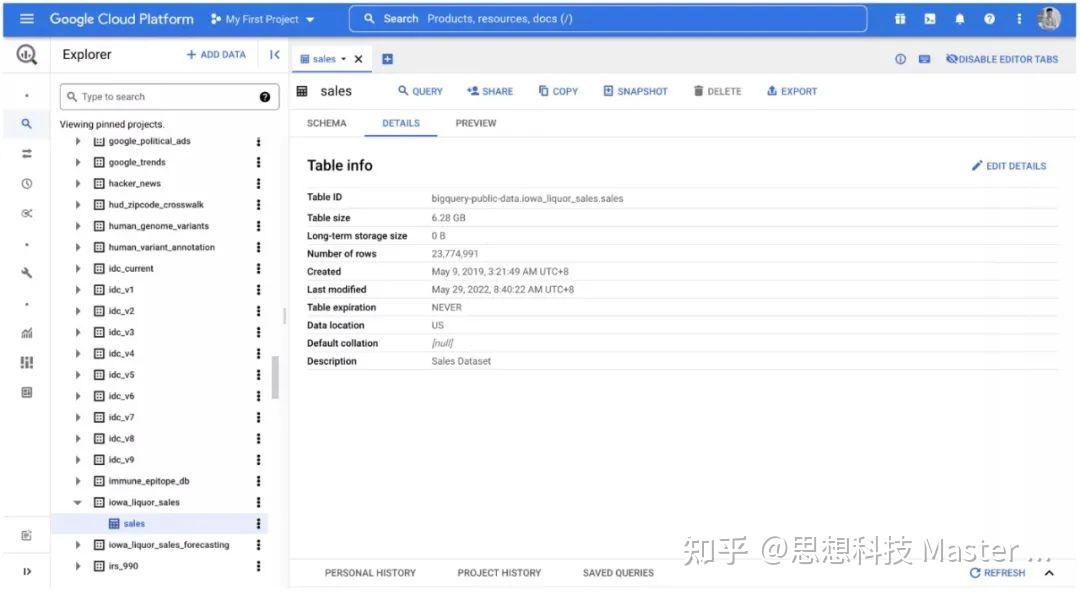The image size is (1080, 595).
Task: Collapse the Explorer panel with arrow icon
Action: [275, 54]
